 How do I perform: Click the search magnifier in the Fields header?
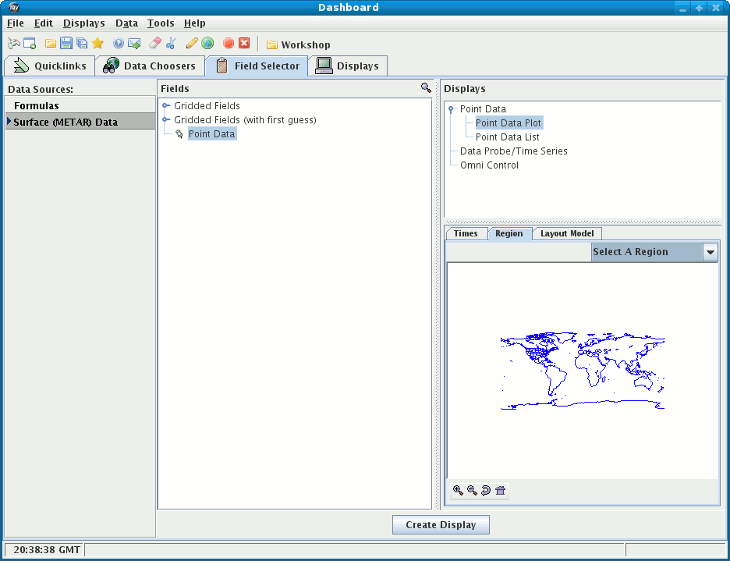click(x=426, y=89)
